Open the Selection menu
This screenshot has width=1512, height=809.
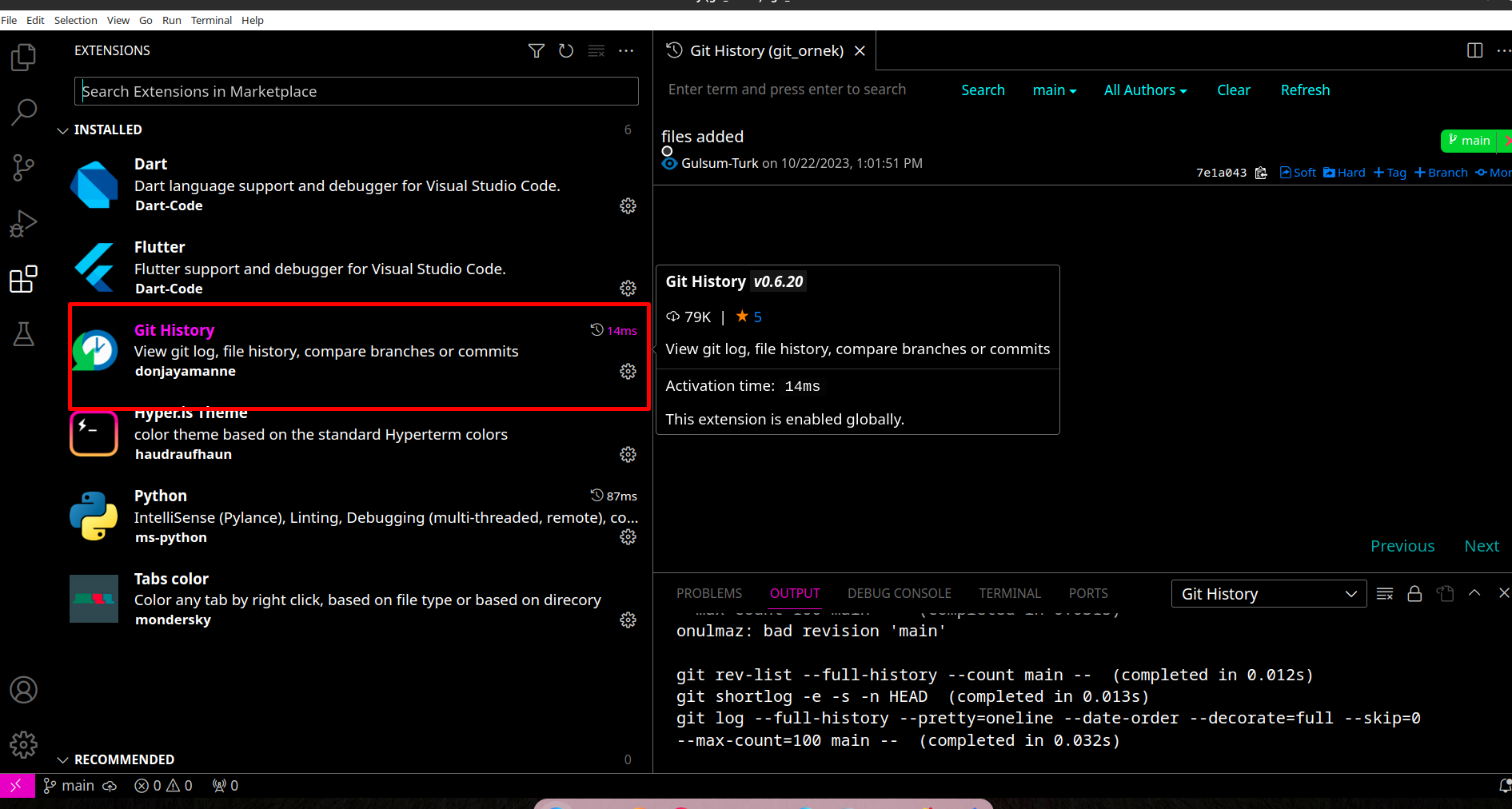pyautogui.click(x=76, y=20)
